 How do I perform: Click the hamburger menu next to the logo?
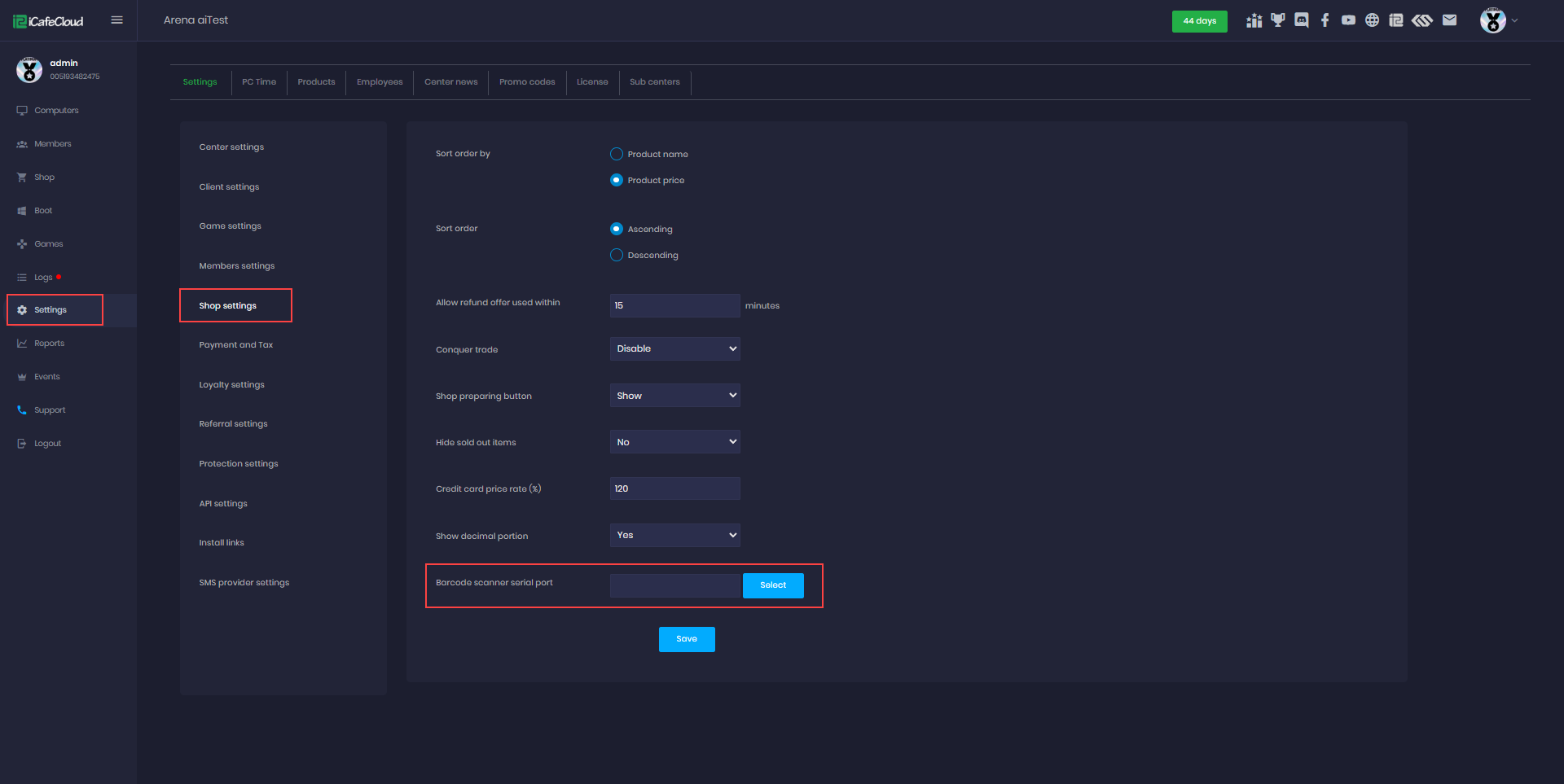pos(116,20)
